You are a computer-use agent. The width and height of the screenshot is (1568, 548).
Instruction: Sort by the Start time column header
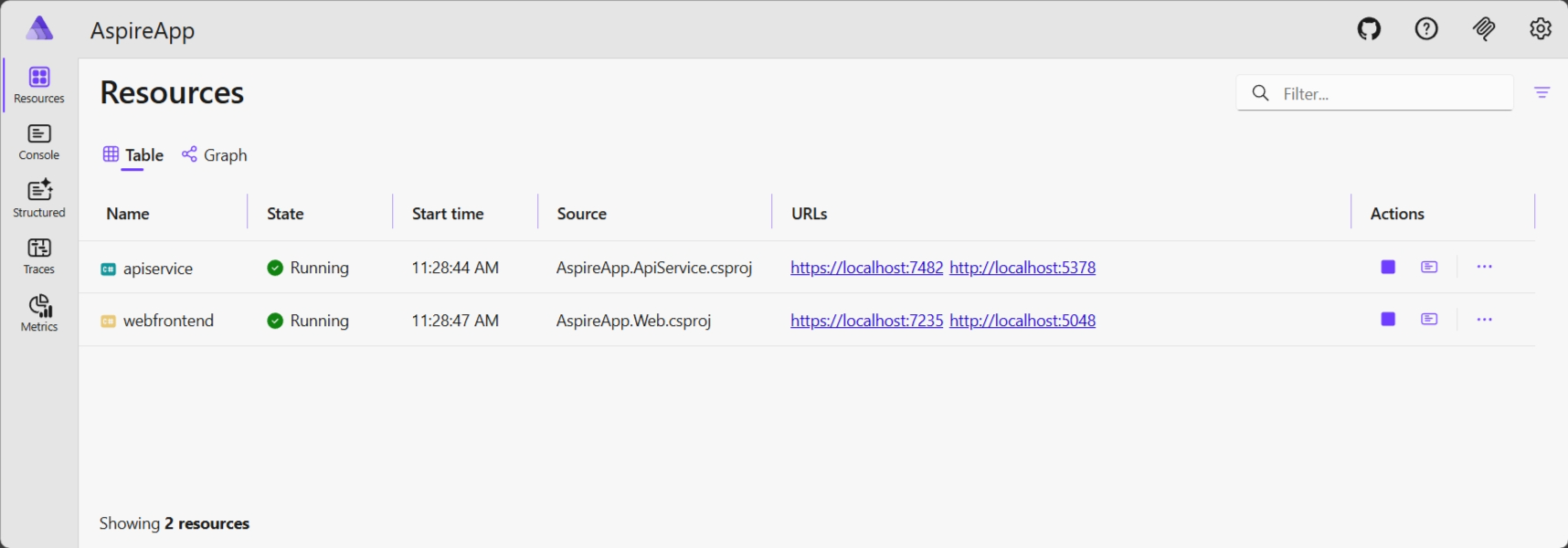click(448, 214)
